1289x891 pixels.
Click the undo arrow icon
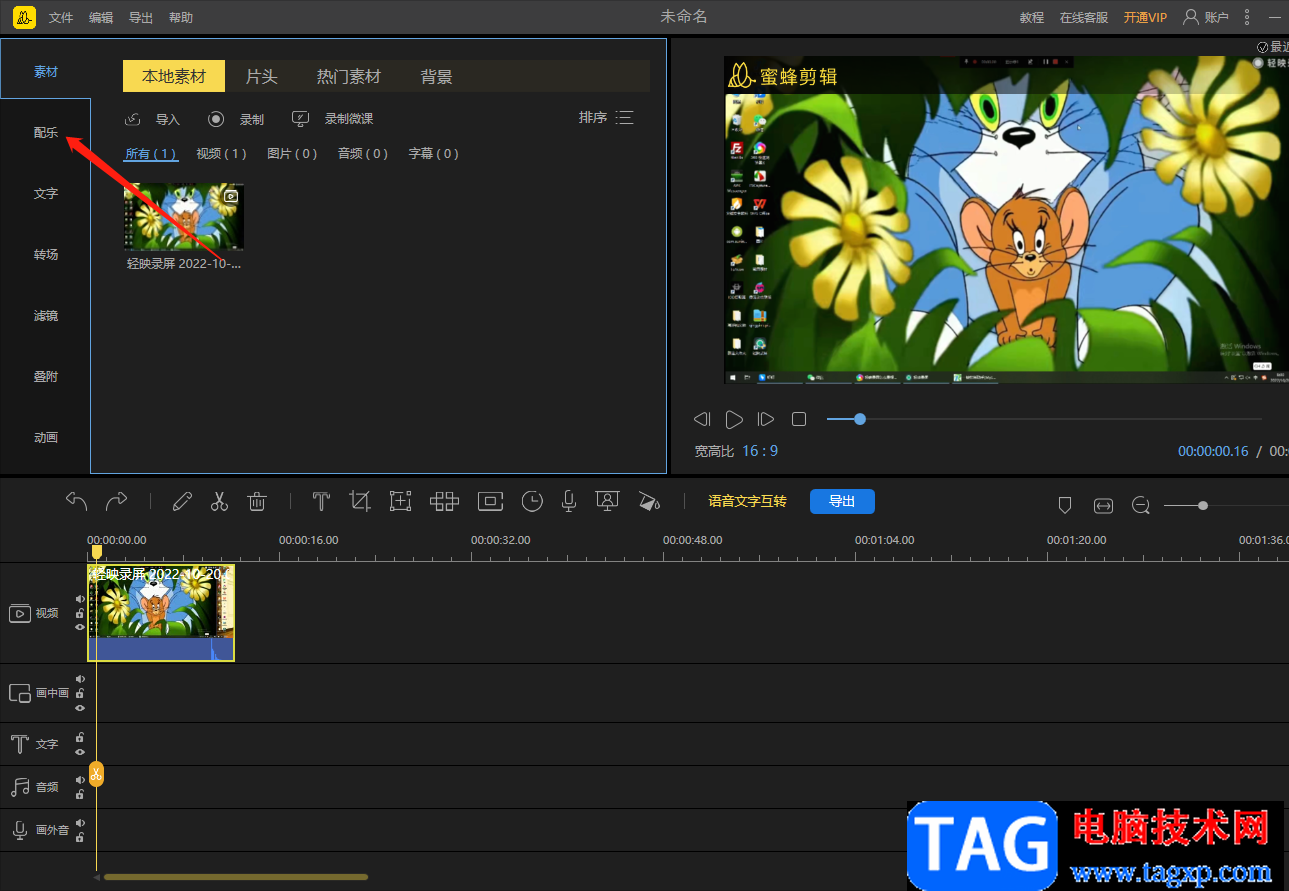(x=77, y=502)
